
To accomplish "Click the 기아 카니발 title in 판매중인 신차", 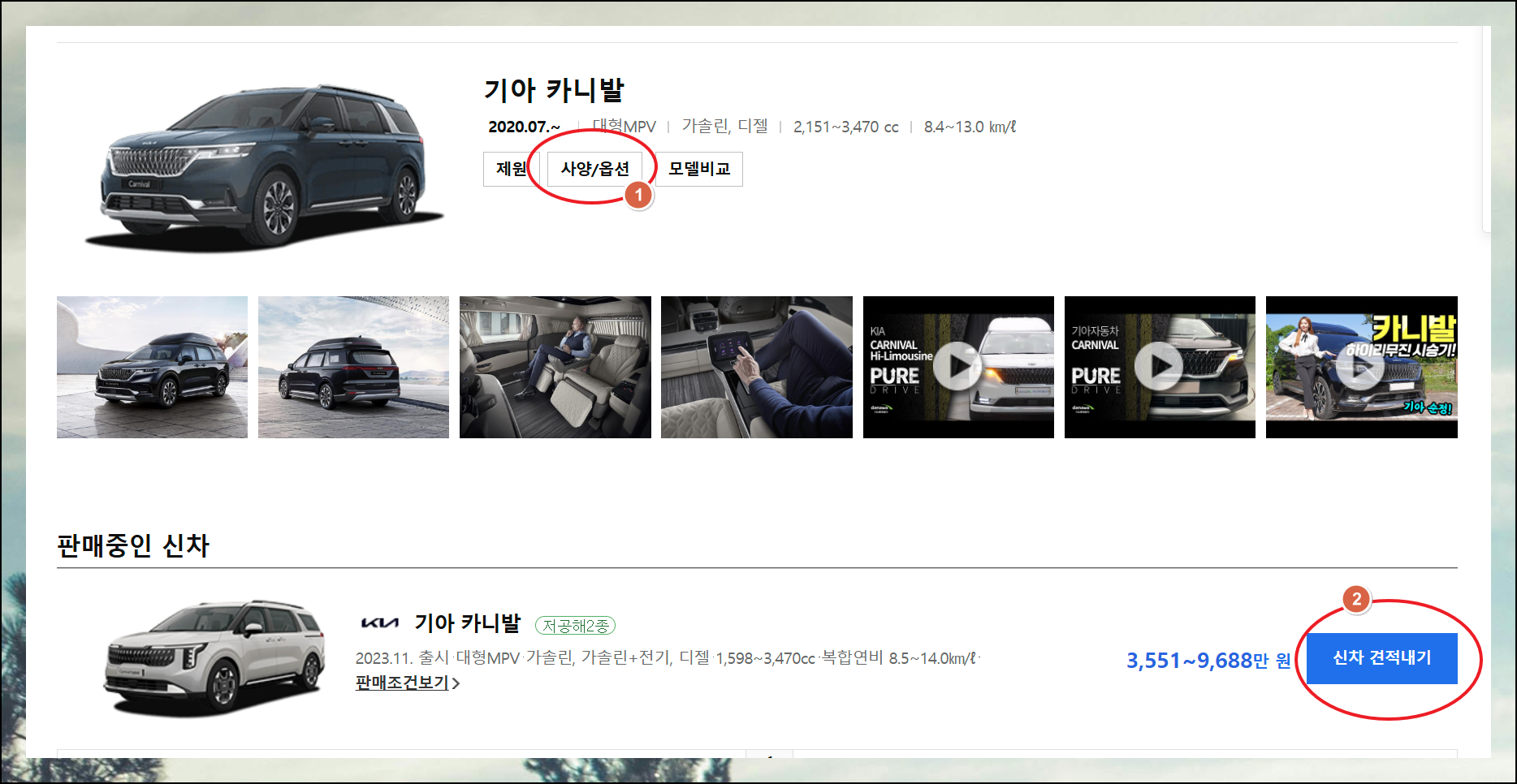I will (x=468, y=623).
